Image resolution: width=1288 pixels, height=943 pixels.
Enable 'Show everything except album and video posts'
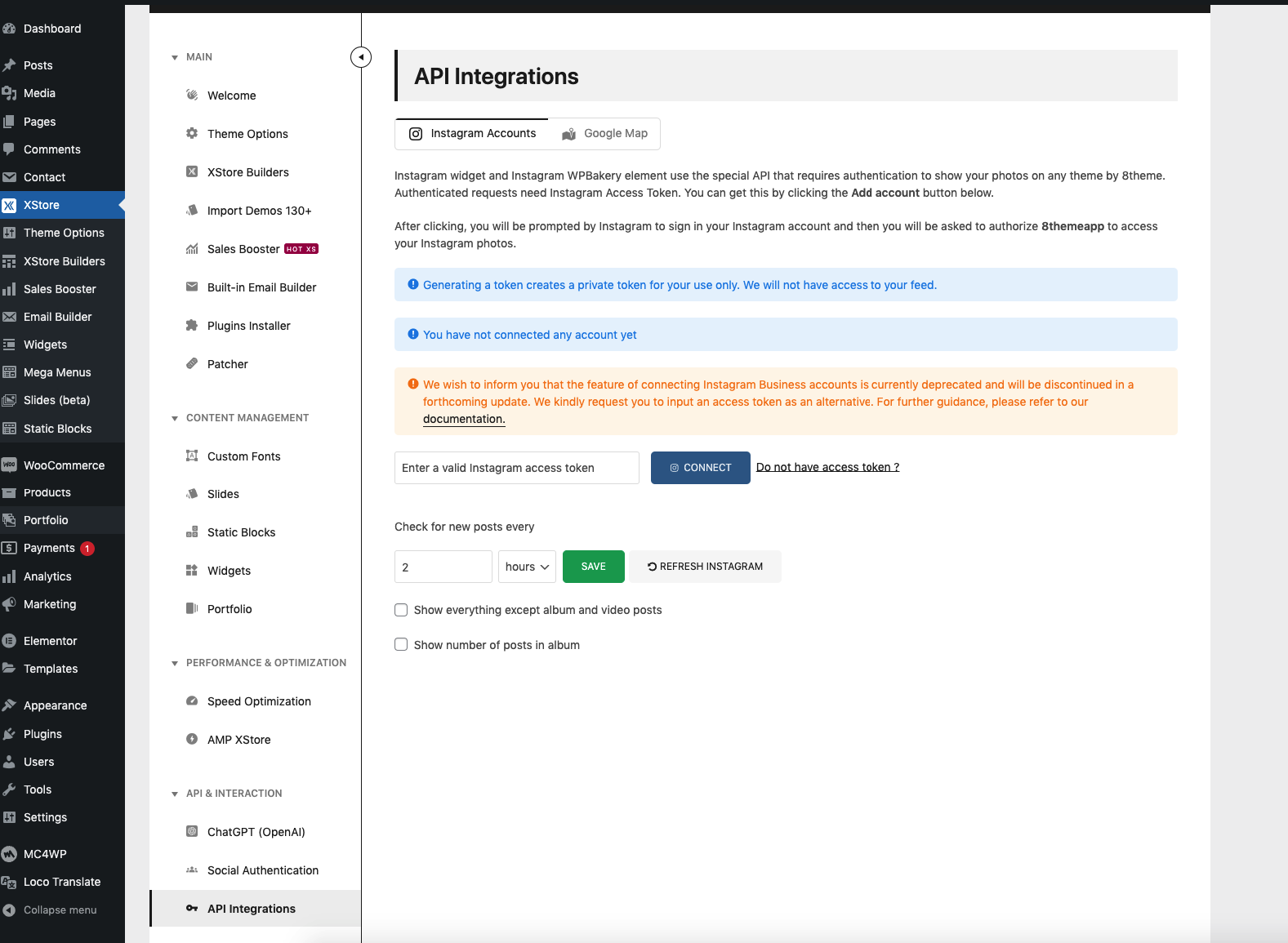coord(401,610)
